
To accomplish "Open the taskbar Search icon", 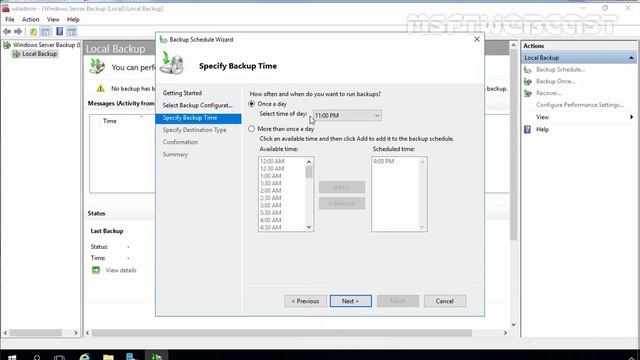I will point(37,357).
